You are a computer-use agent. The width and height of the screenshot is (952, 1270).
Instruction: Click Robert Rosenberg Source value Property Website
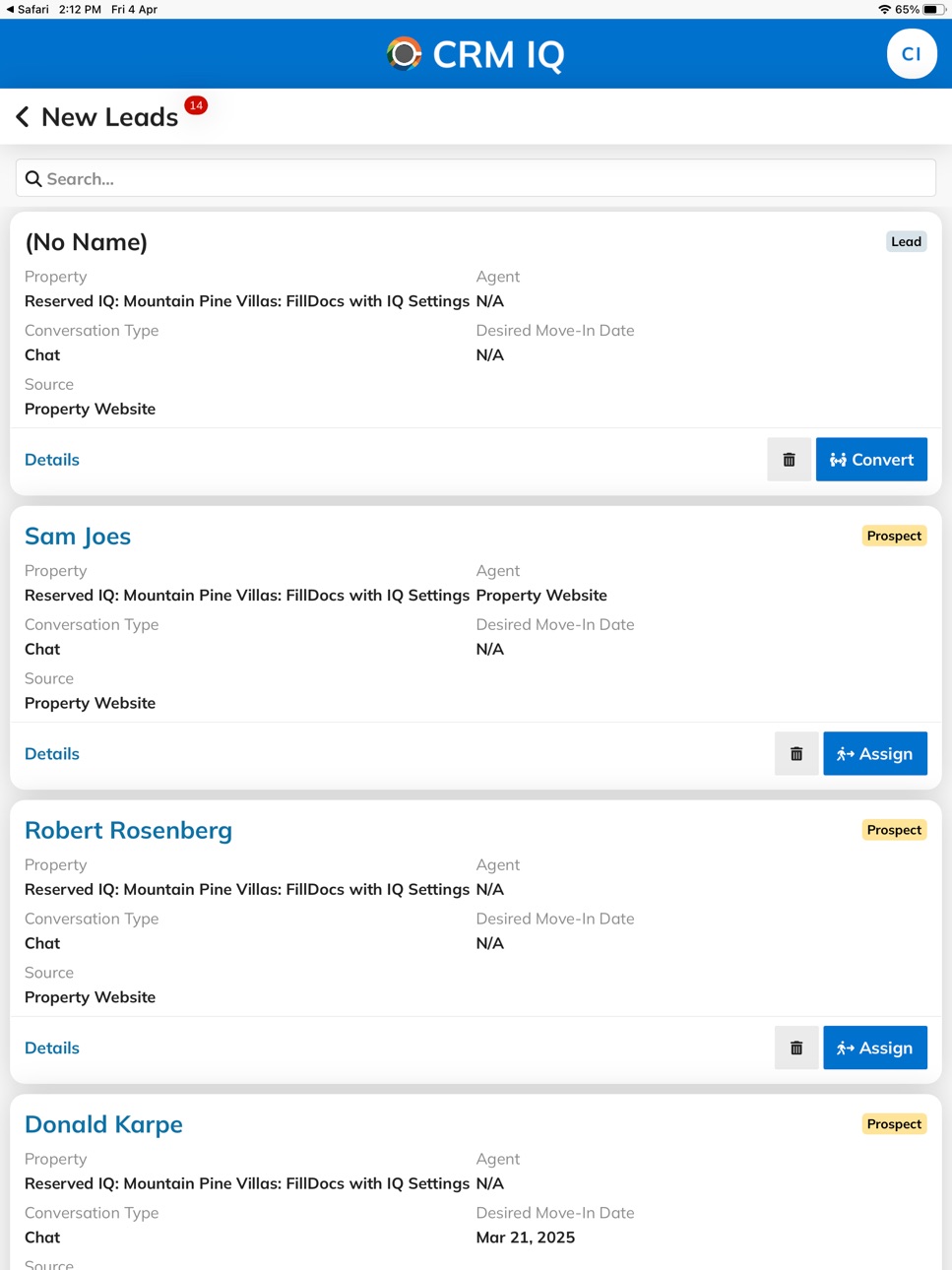pyautogui.click(x=90, y=997)
